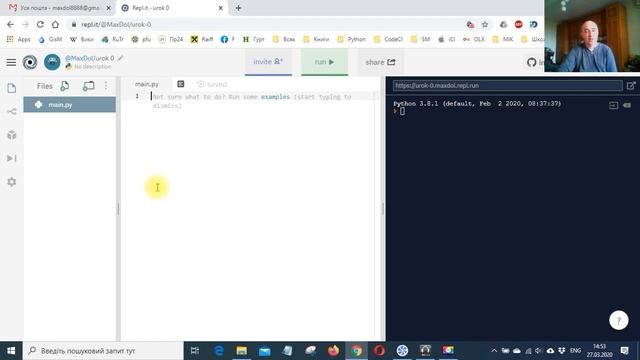
Task: Open the Windows Start menu
Action: (x=11, y=351)
